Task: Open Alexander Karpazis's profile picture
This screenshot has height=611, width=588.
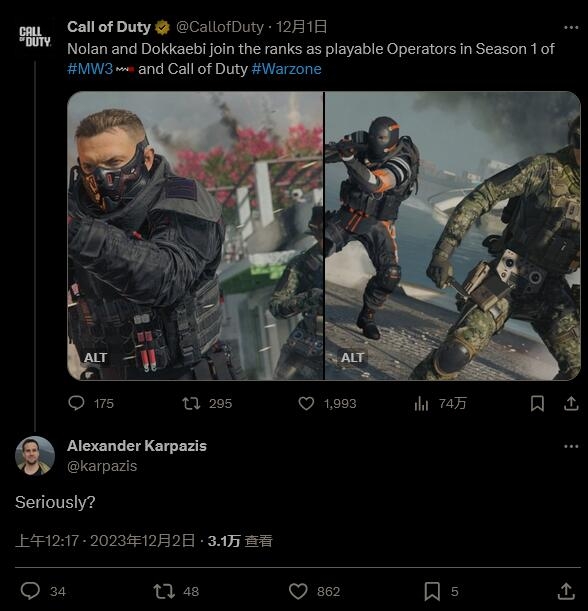Action: click(35, 456)
